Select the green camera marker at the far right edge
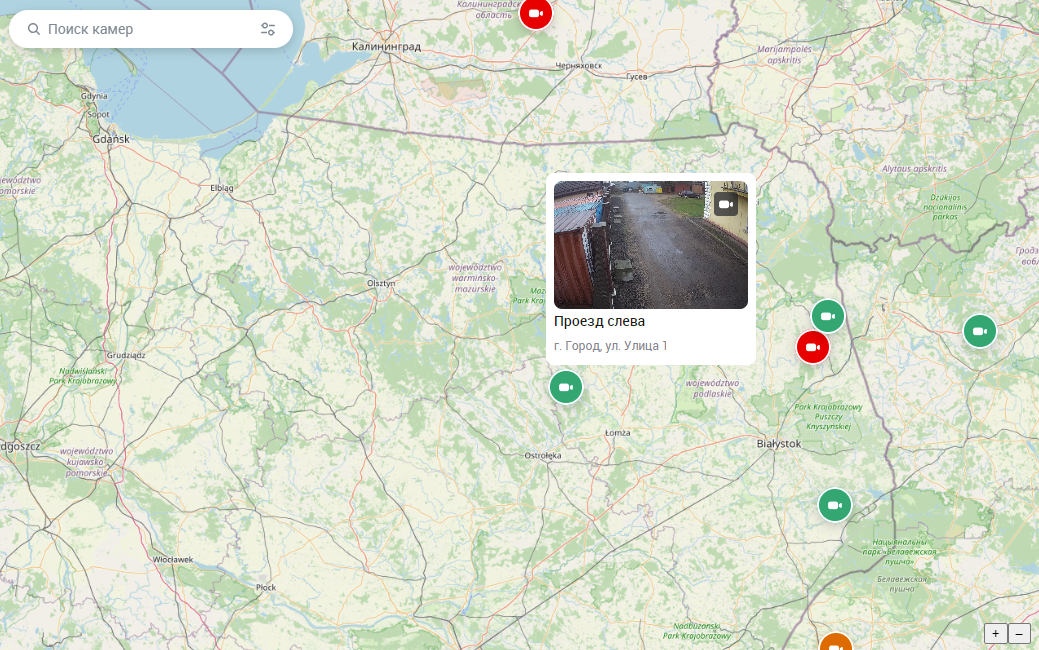The width and height of the screenshot is (1039, 650). [980, 331]
